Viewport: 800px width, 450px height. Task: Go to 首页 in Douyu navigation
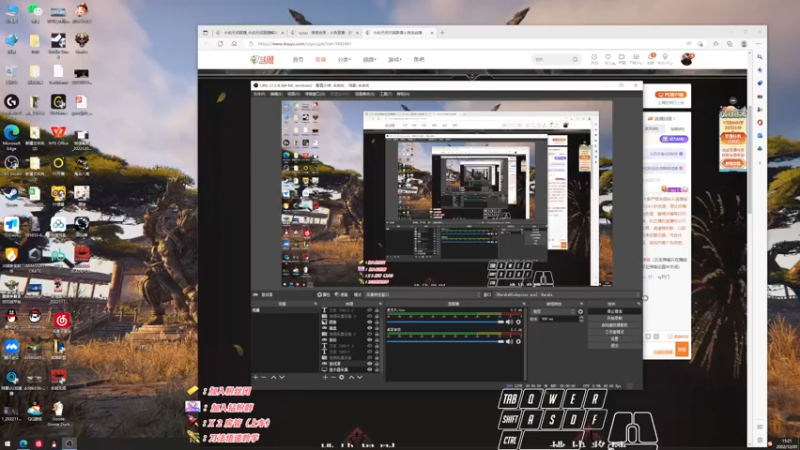click(298, 60)
